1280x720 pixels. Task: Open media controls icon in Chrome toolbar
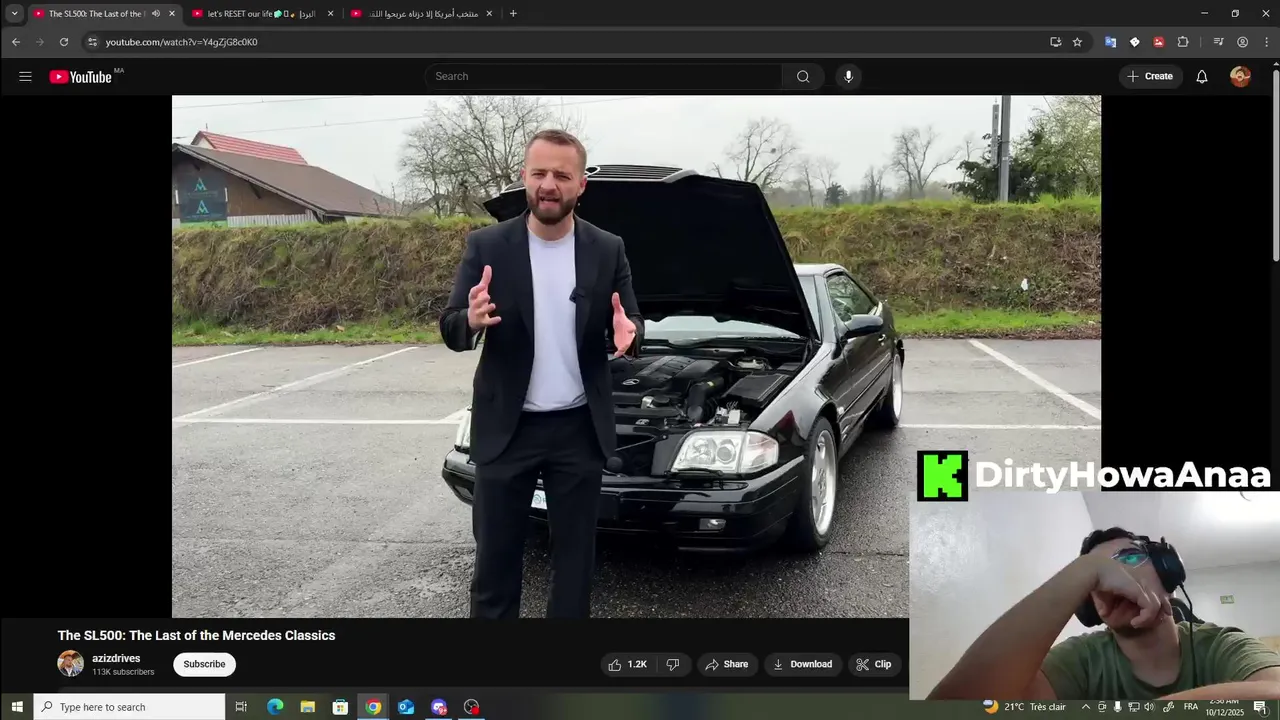(1218, 42)
